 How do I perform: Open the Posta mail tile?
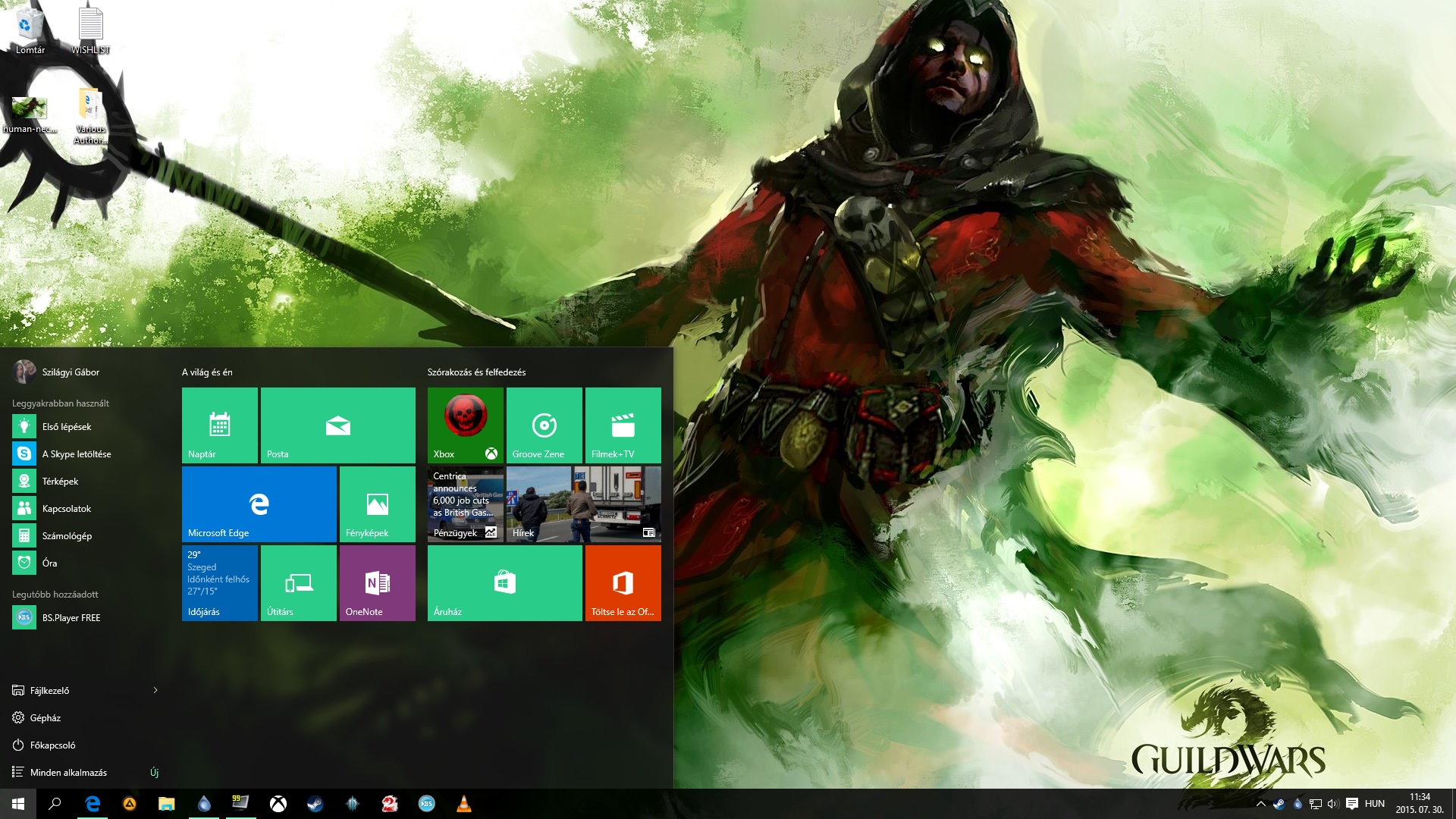click(338, 425)
